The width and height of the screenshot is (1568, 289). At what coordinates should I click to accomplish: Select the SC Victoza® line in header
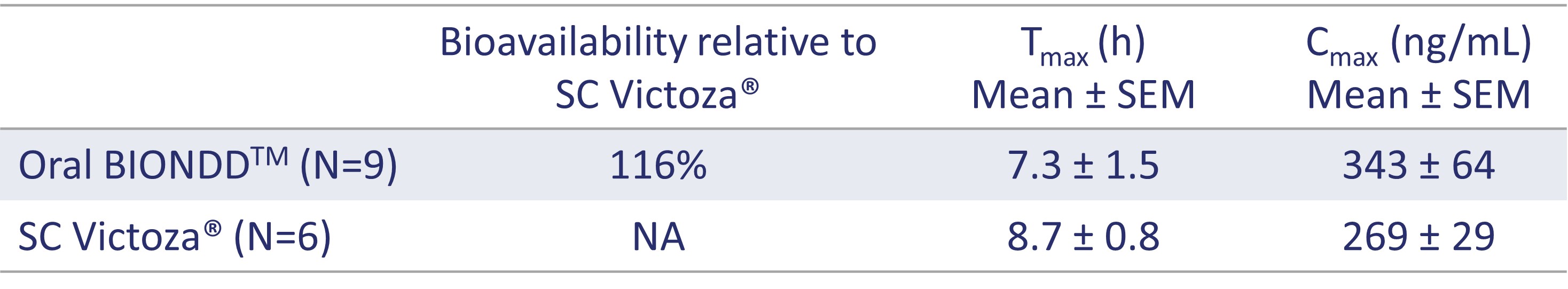point(657,95)
